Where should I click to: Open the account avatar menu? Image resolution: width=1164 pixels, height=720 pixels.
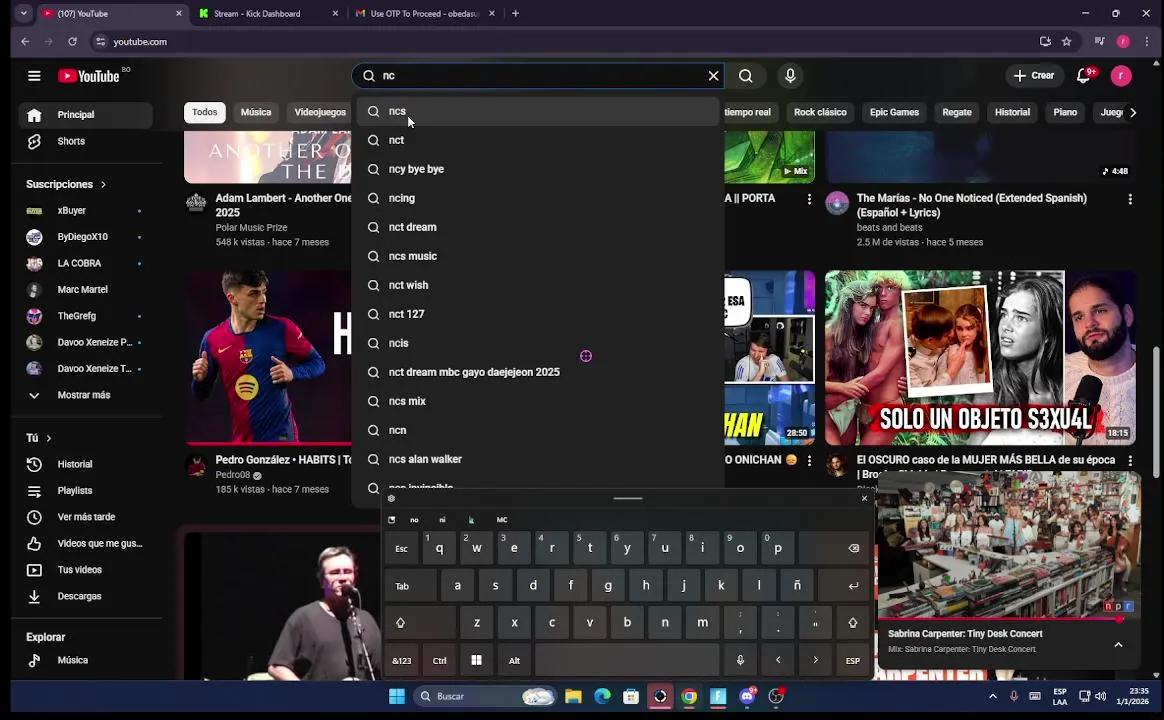[1121, 76]
